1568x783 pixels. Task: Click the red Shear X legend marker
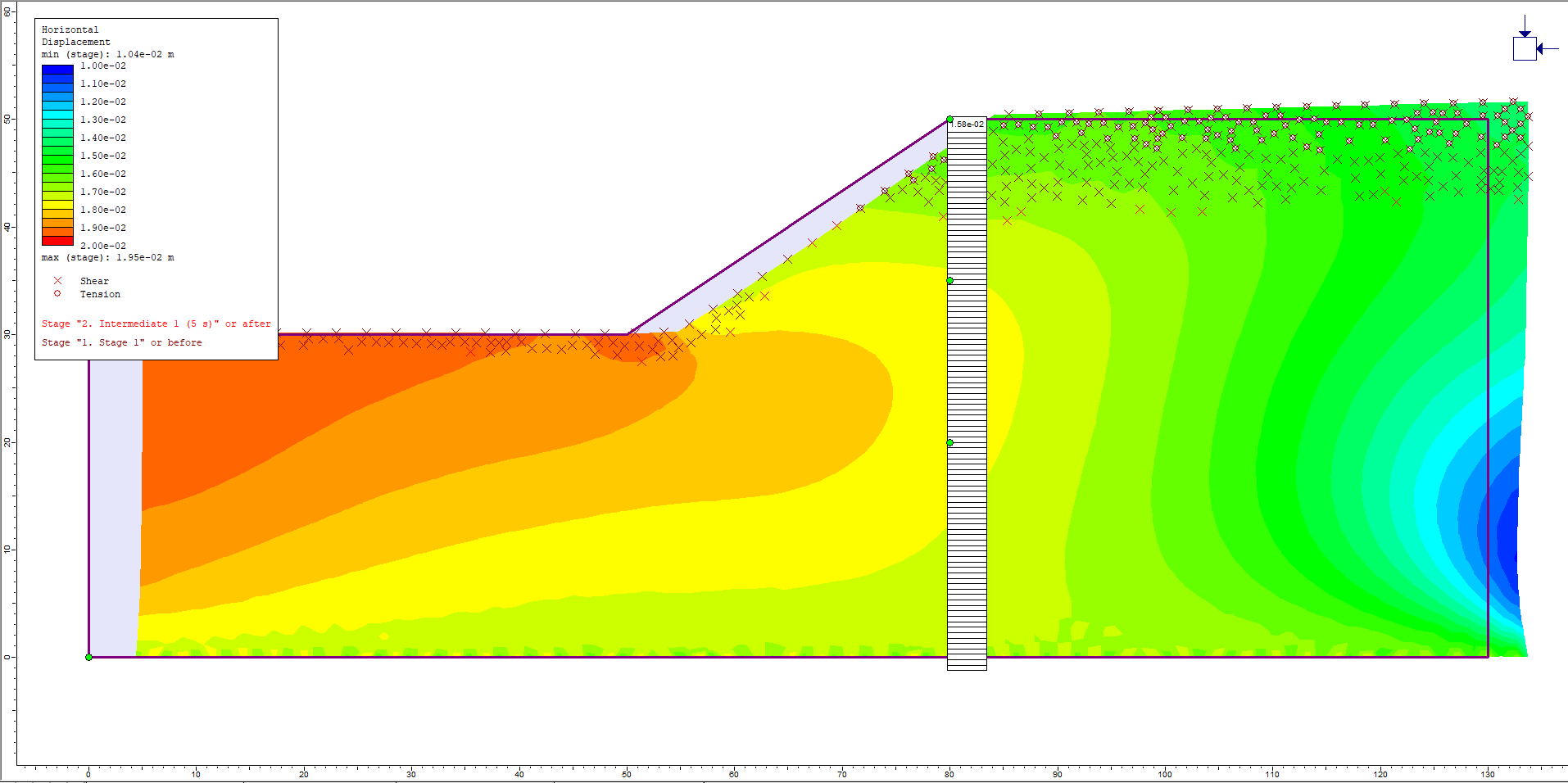tap(57, 281)
